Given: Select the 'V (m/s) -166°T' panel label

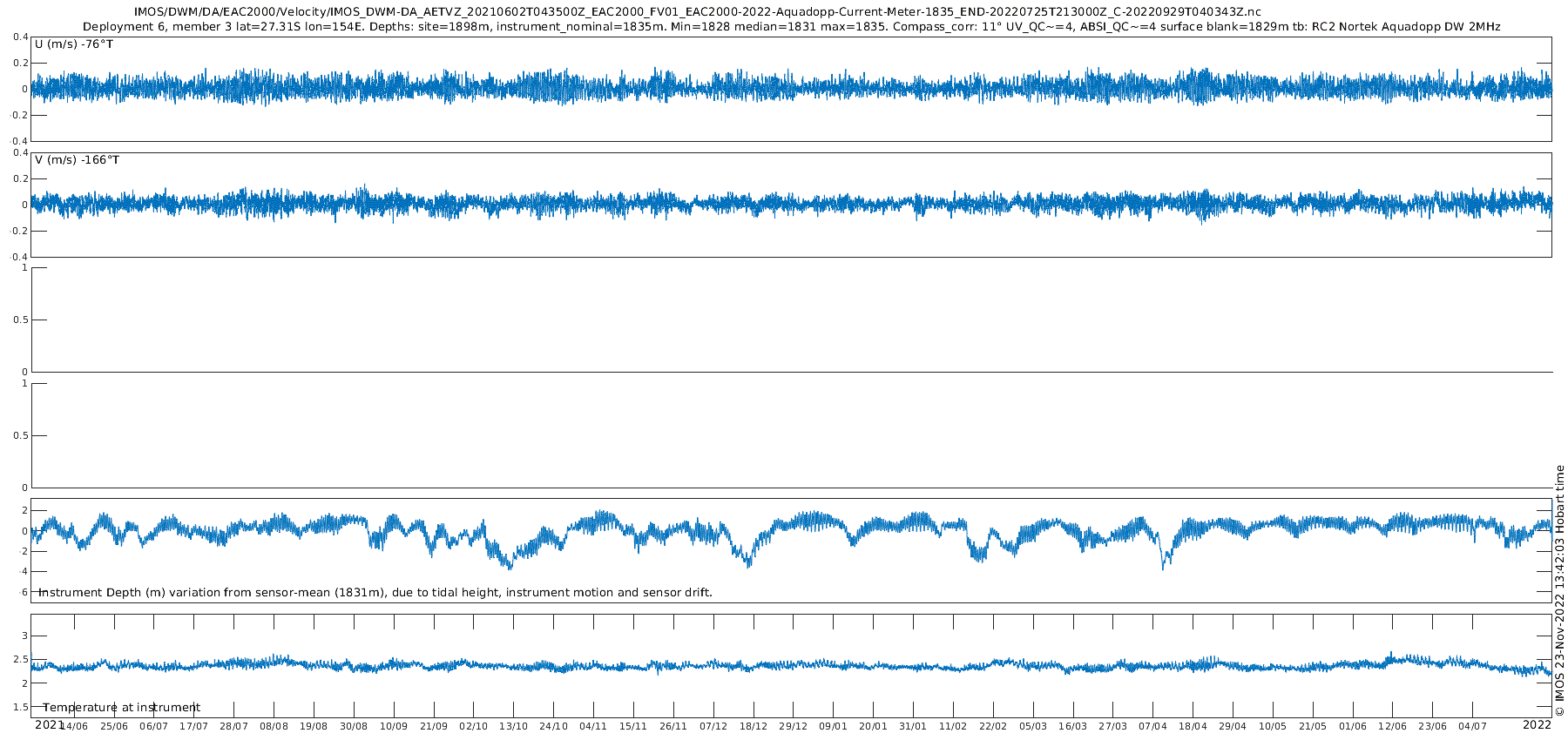Looking at the screenshot, I should click(x=78, y=160).
